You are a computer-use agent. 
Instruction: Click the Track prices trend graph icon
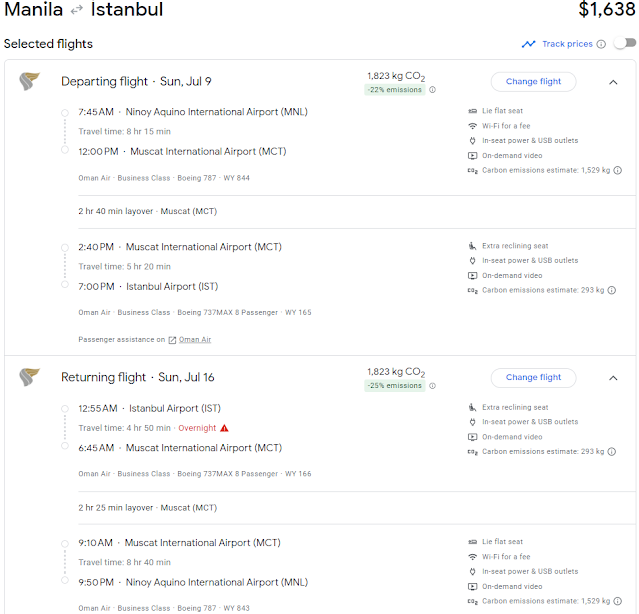[528, 44]
